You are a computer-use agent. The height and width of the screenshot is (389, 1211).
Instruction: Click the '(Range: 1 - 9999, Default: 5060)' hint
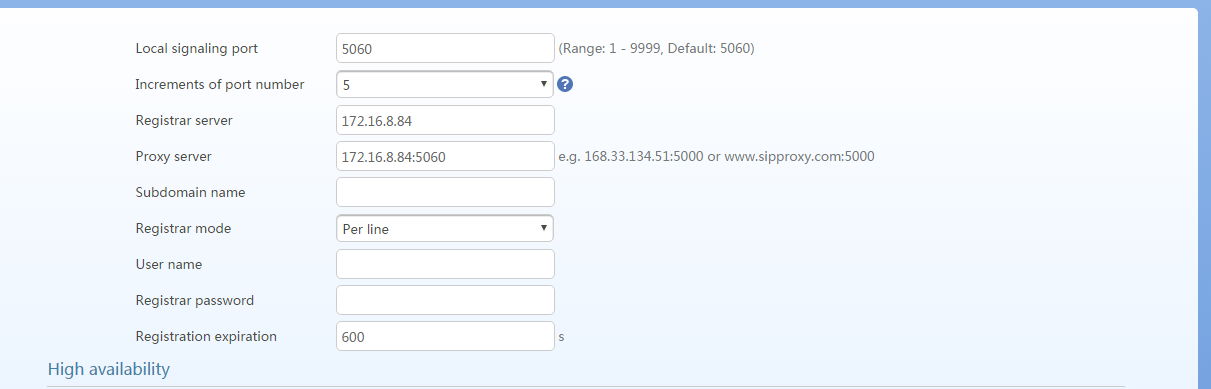(656, 48)
